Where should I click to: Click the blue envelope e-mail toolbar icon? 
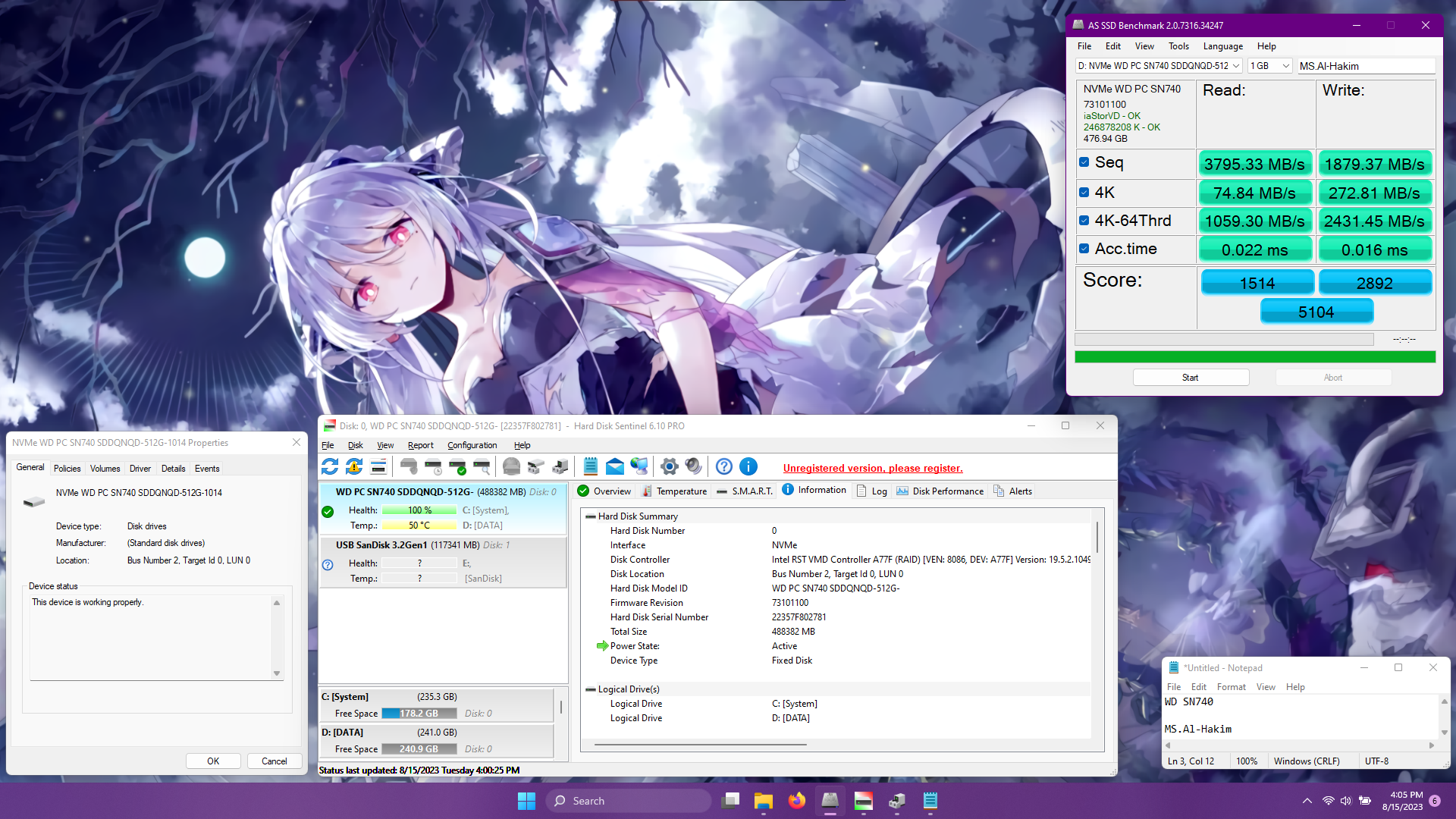pyautogui.click(x=615, y=466)
